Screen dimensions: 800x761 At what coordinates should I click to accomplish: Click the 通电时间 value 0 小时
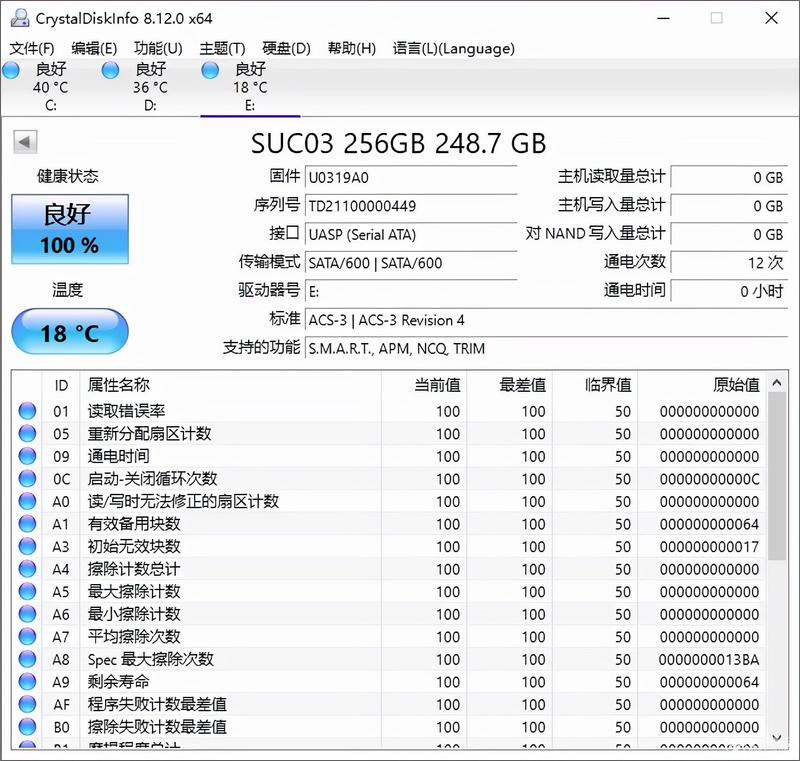[730, 291]
